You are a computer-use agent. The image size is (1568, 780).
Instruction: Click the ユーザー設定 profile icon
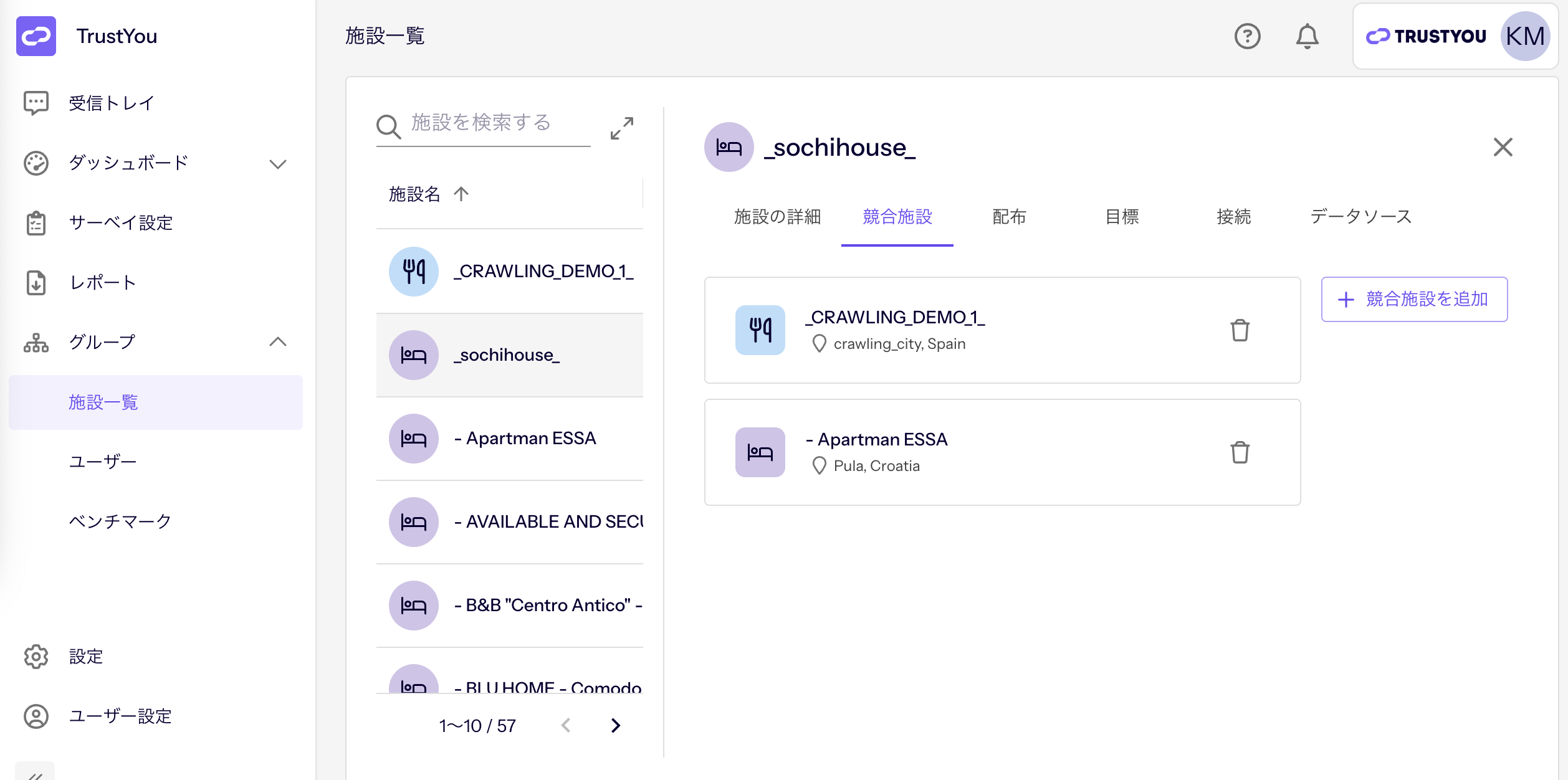36,716
